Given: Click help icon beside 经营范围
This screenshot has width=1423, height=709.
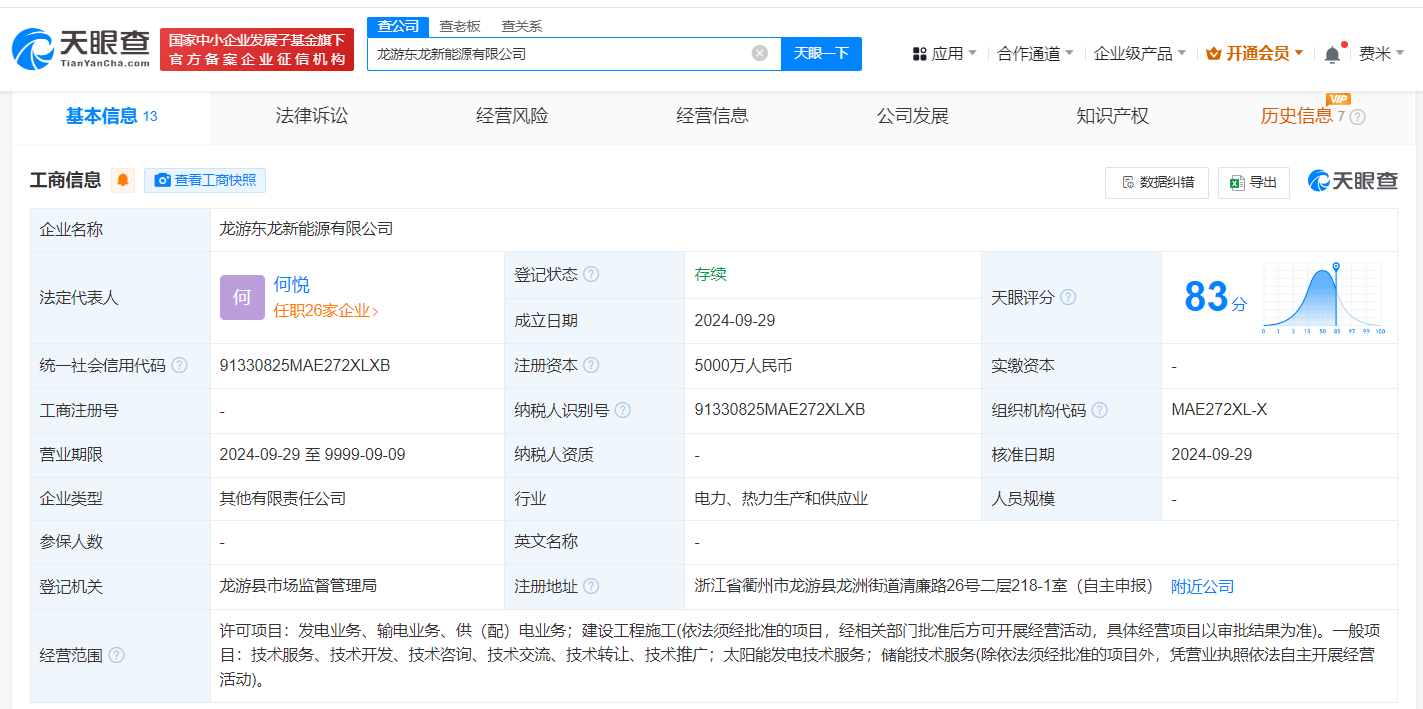Looking at the screenshot, I should pyautogui.click(x=116, y=655).
